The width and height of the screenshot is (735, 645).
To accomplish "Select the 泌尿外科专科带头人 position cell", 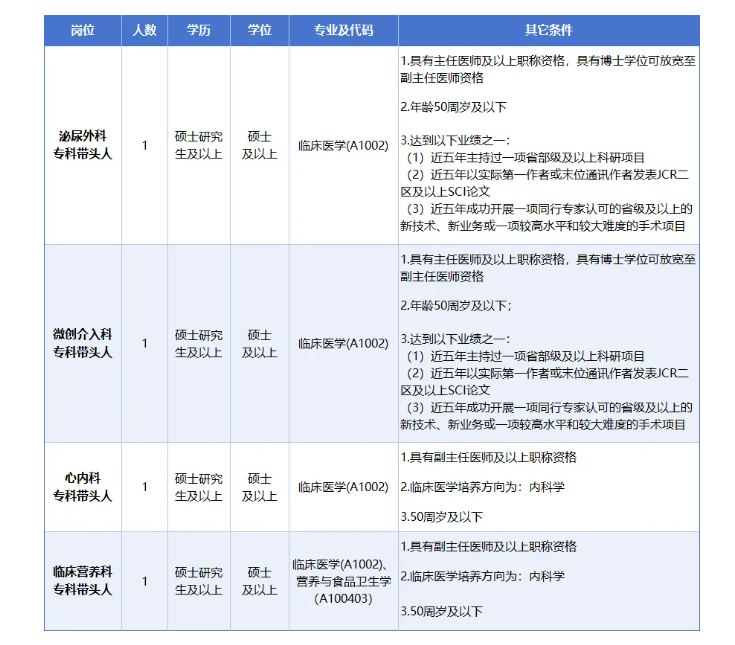I will tap(82, 145).
